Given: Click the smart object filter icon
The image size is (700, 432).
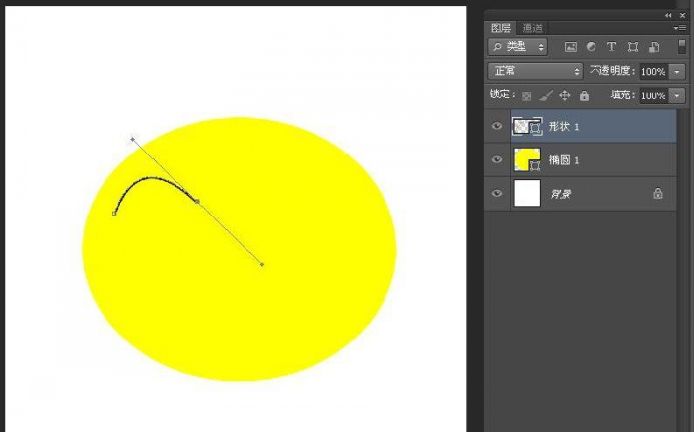Looking at the screenshot, I should point(654,47).
